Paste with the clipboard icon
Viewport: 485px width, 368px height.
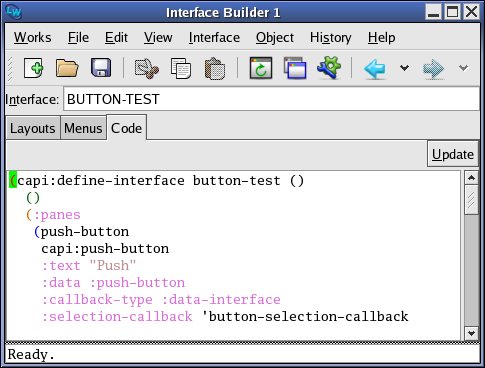point(215,68)
